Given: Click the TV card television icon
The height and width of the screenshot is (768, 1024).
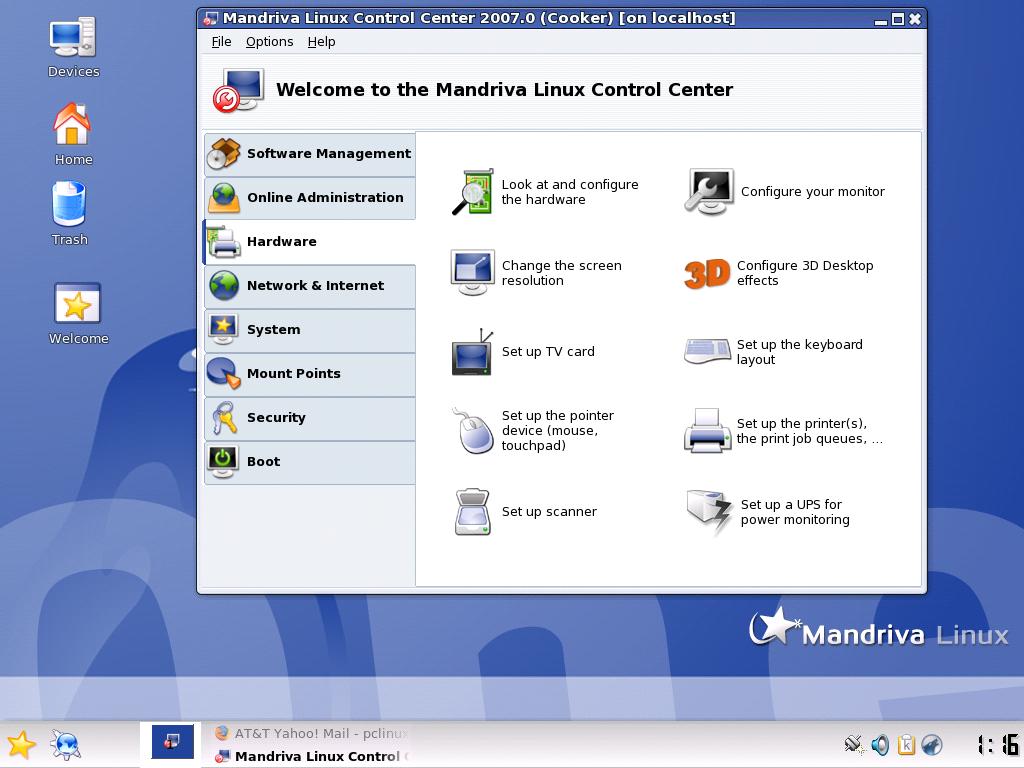Looking at the screenshot, I should coord(472,352).
